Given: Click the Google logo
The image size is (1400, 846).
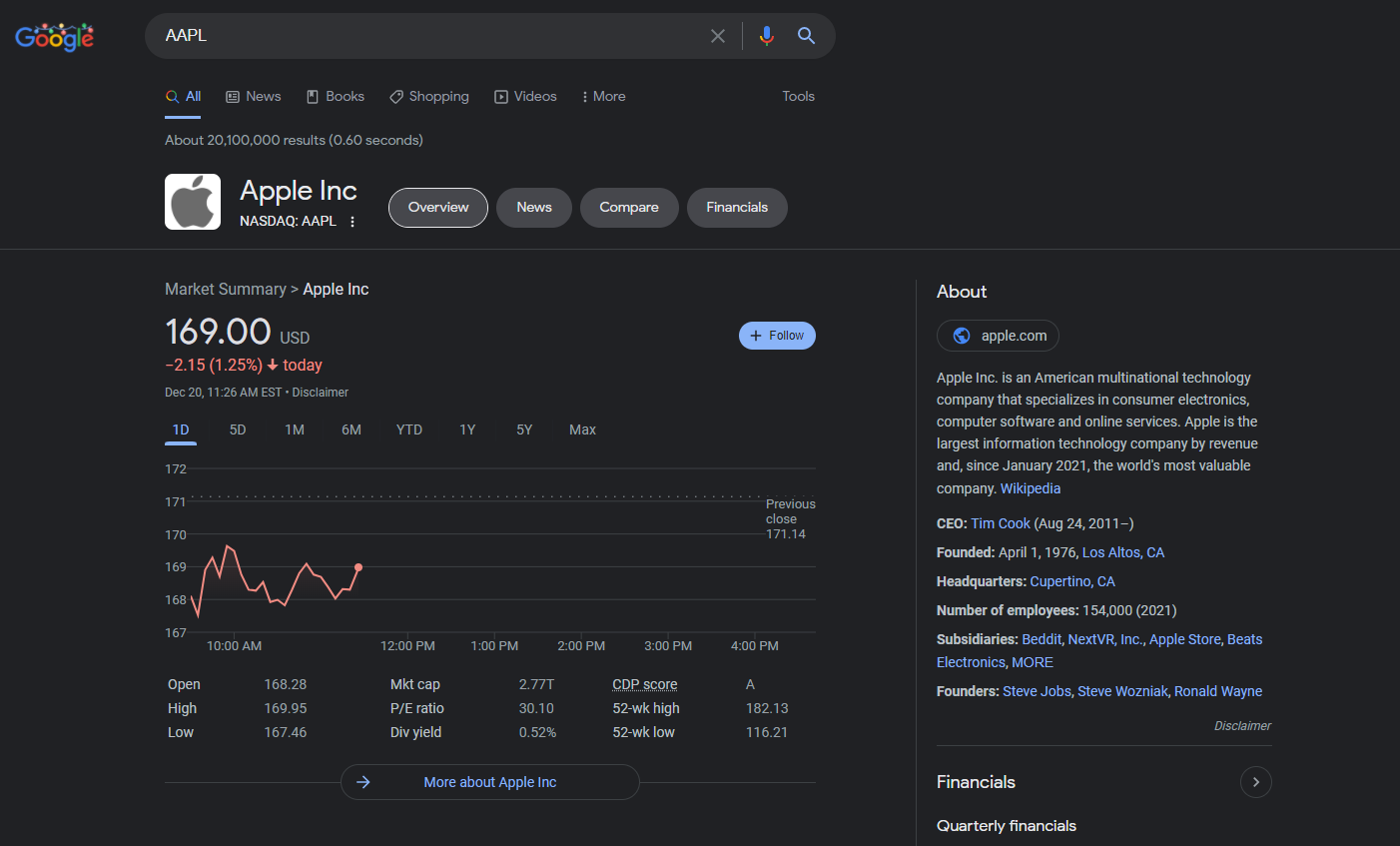Looking at the screenshot, I should point(55,37).
